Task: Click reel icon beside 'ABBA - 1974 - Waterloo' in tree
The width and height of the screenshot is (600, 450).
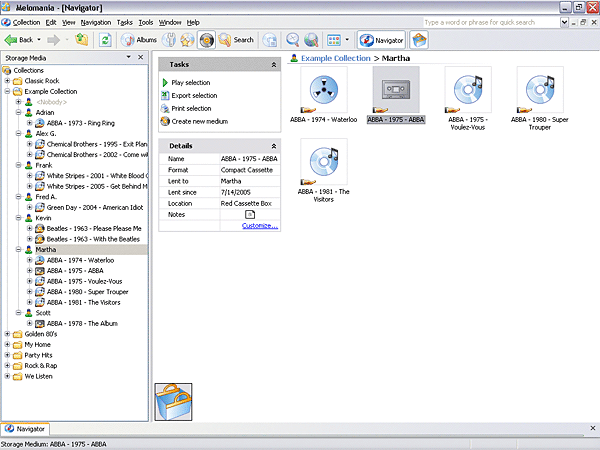Action: (x=40, y=260)
